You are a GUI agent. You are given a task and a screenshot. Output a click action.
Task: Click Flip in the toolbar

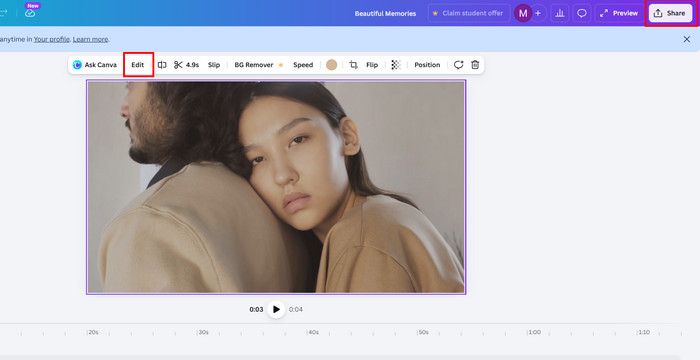click(x=372, y=65)
